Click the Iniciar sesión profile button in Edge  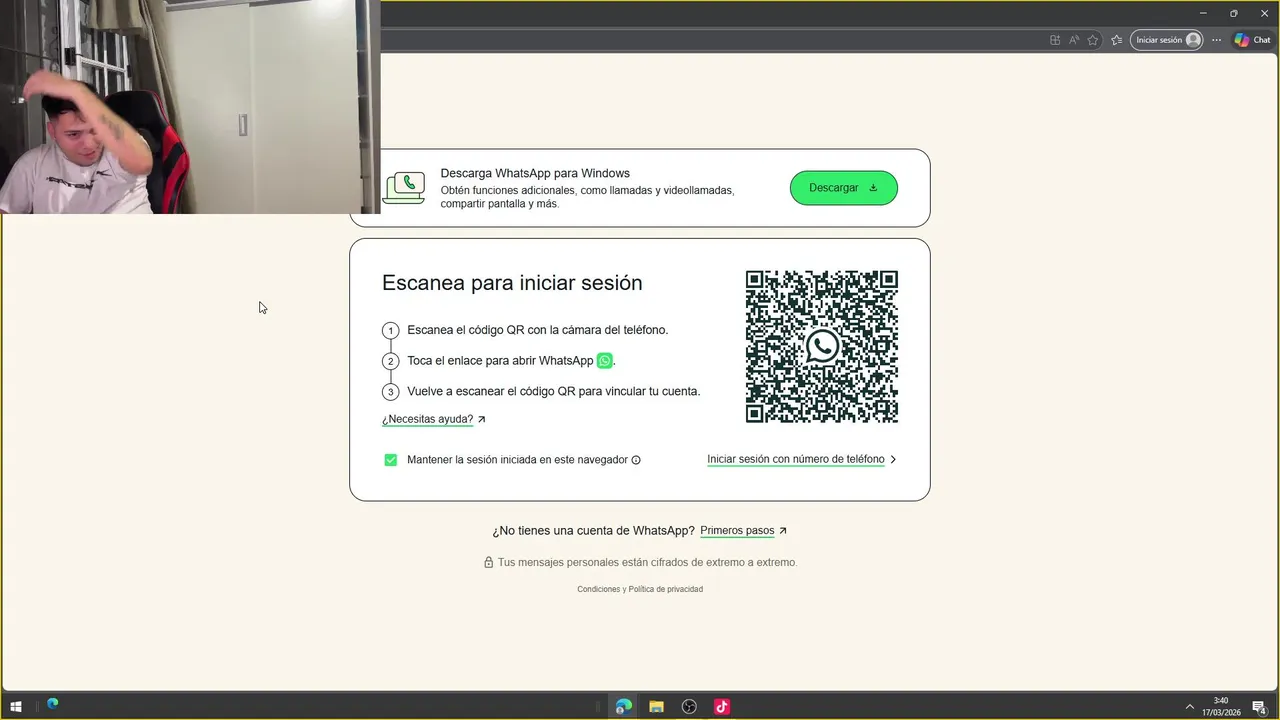(1167, 40)
